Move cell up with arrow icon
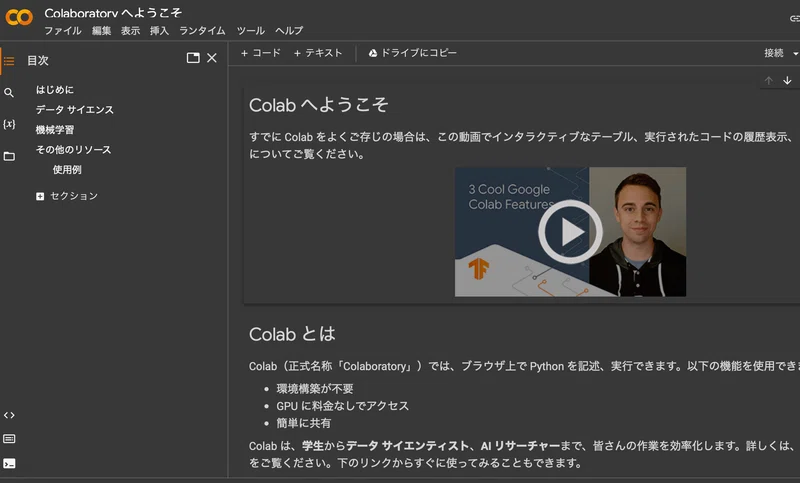Screen dimensions: 800x483 pyautogui.click(x=768, y=80)
